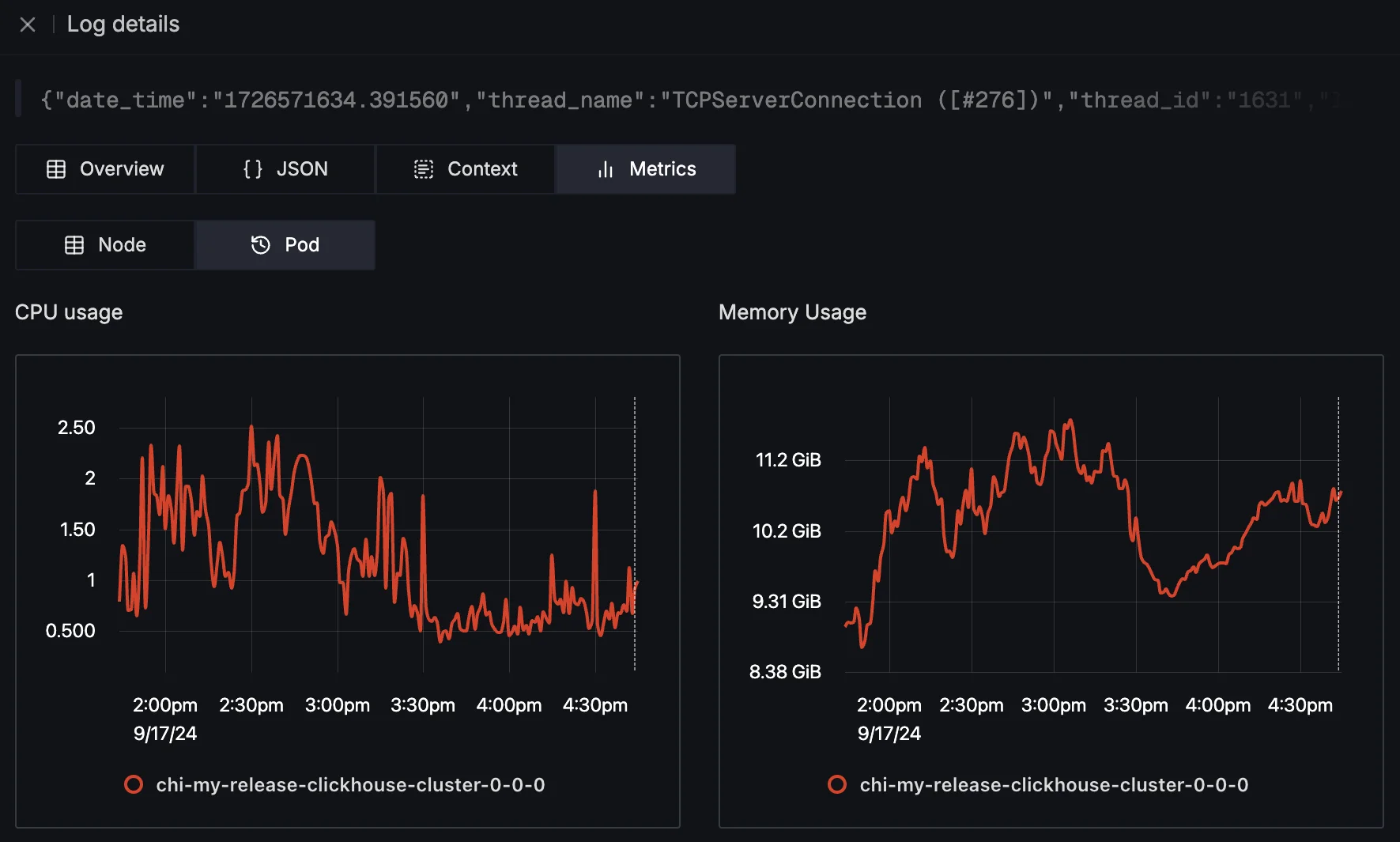Click the 0.500 CPU axis label

70,631
